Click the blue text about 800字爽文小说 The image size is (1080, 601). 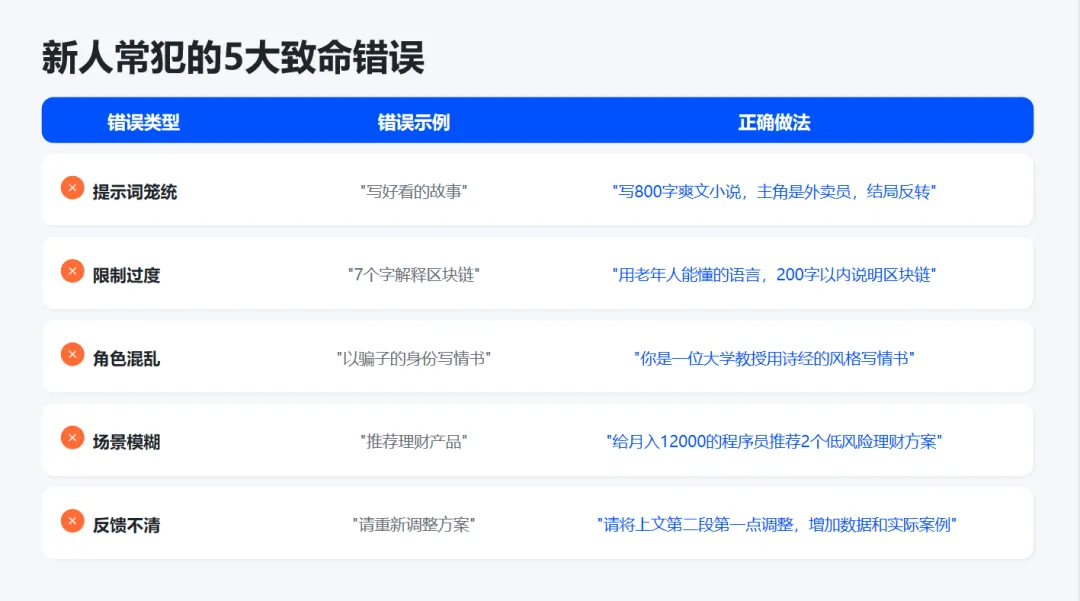774,191
